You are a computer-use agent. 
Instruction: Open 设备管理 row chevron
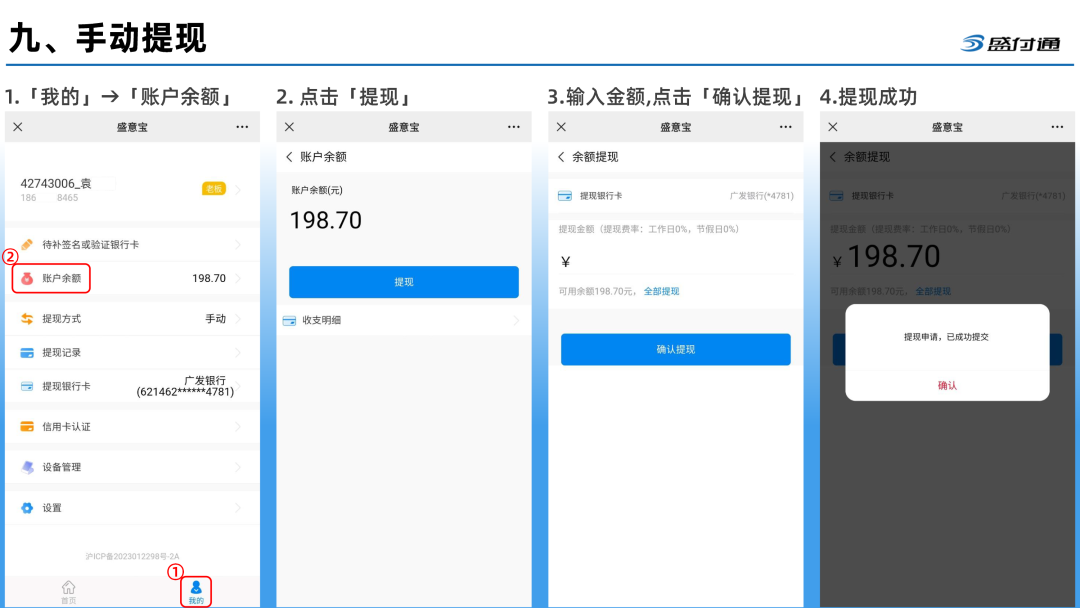[x=238, y=467]
